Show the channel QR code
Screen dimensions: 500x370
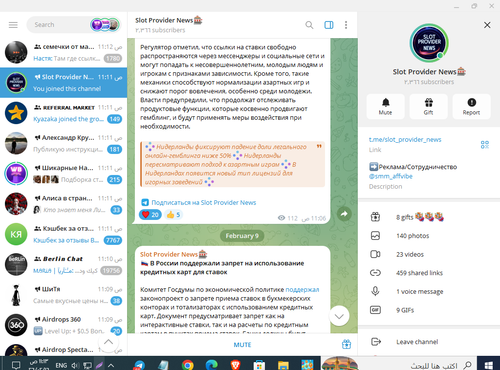(x=485, y=144)
